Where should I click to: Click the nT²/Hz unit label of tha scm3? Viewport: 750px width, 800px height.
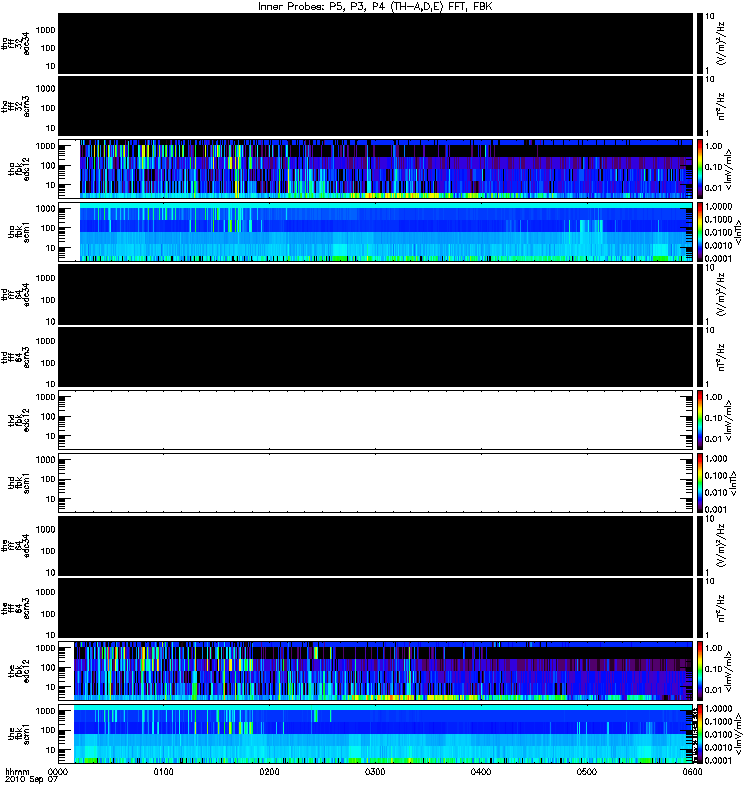(721, 106)
